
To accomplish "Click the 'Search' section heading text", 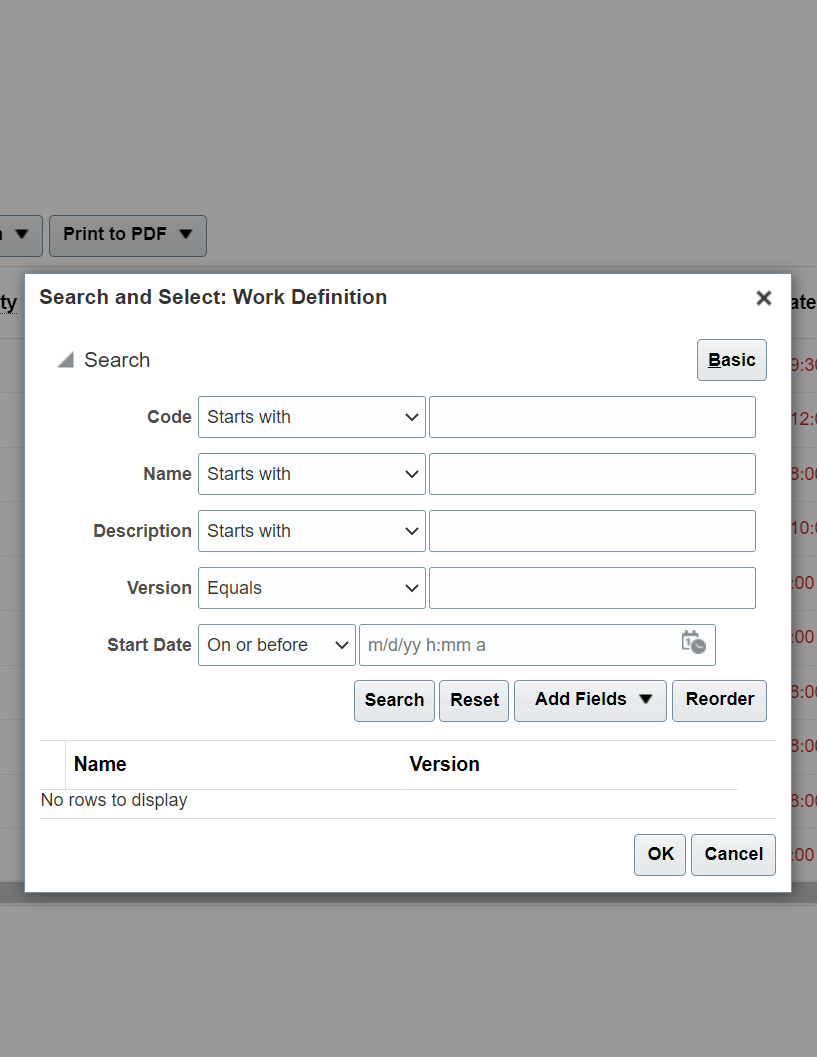I will pyautogui.click(x=117, y=360).
